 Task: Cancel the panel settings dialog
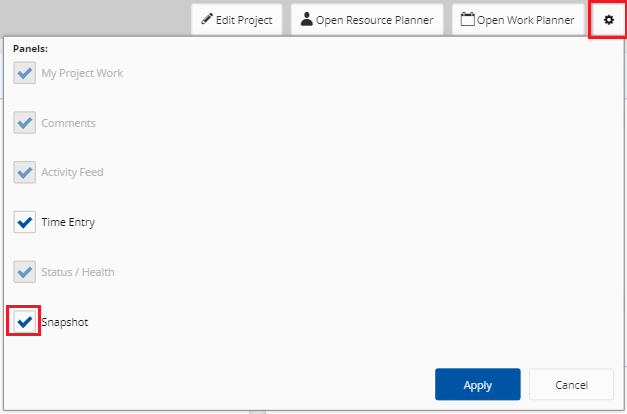click(x=571, y=384)
